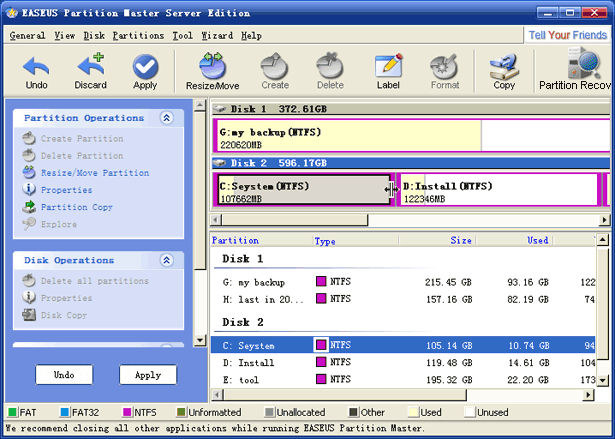Collapse the Partition Operations panel
The width and height of the screenshot is (615, 439).
click(166, 118)
